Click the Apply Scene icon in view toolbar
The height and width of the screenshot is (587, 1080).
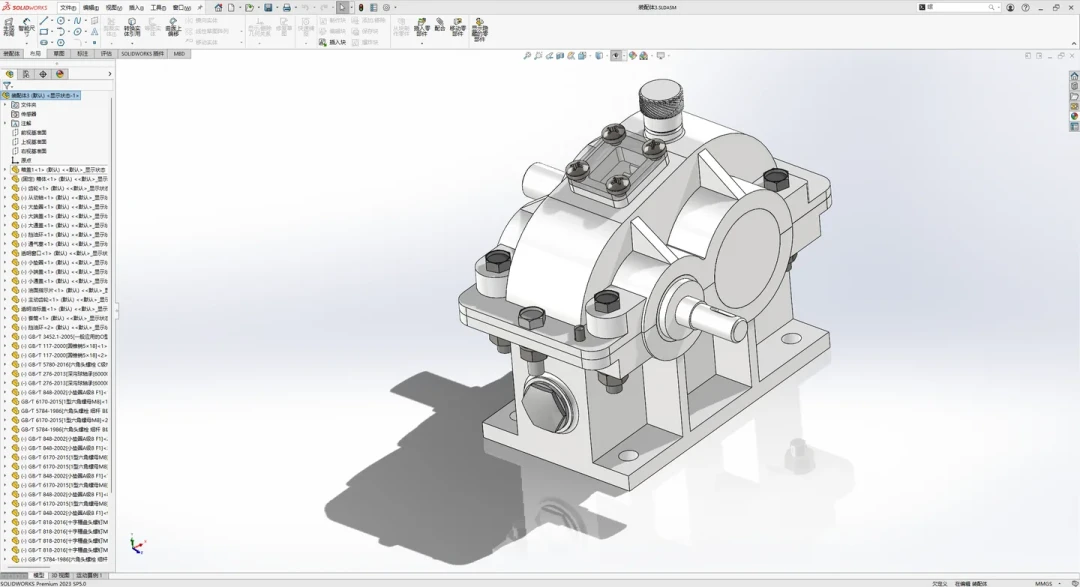coord(643,56)
